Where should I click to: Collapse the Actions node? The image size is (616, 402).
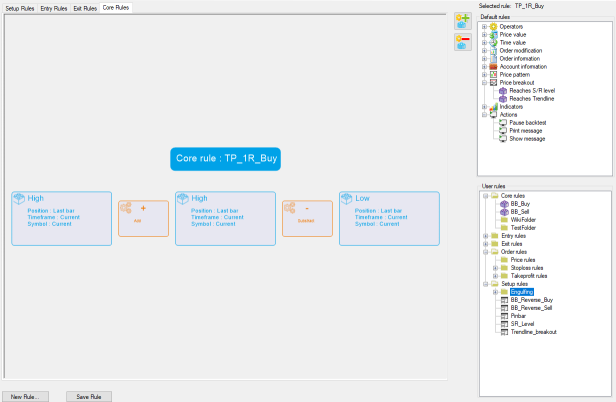coord(484,115)
